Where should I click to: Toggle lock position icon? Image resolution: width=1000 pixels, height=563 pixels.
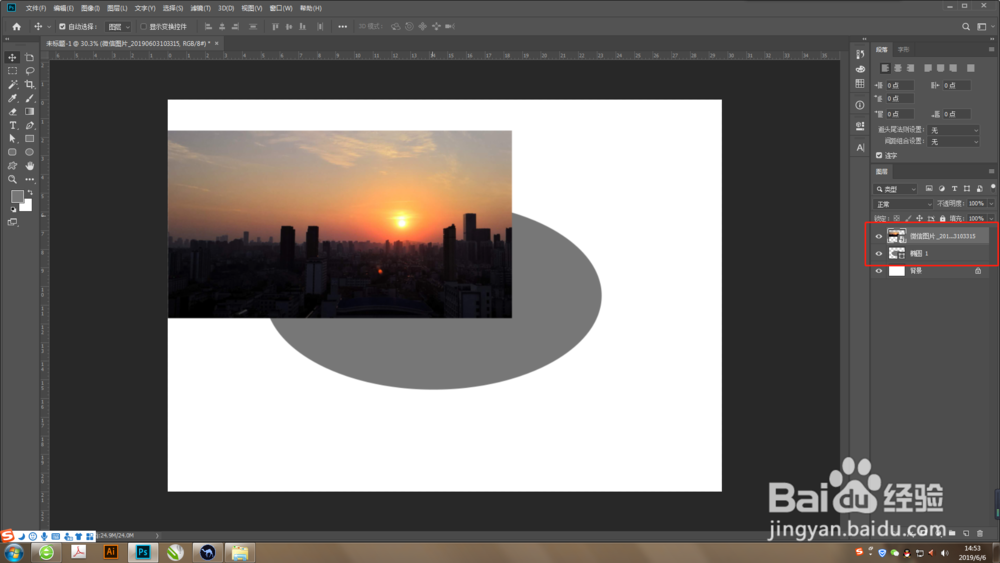(919, 219)
